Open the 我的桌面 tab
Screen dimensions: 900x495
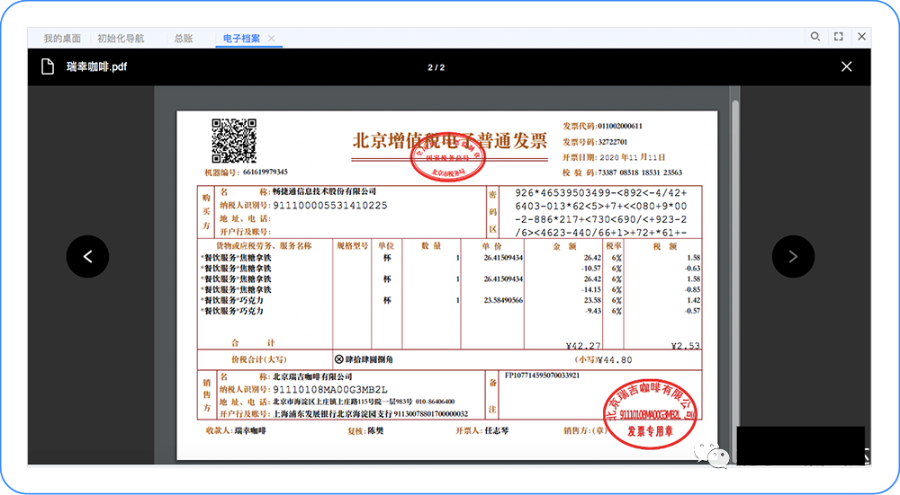[62, 38]
